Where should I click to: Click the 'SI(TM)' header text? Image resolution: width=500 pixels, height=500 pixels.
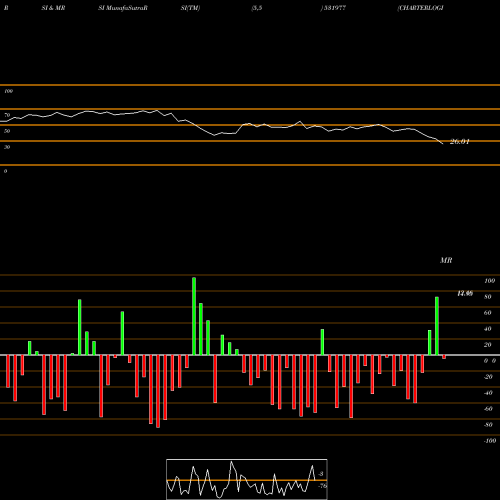click(x=190, y=8)
